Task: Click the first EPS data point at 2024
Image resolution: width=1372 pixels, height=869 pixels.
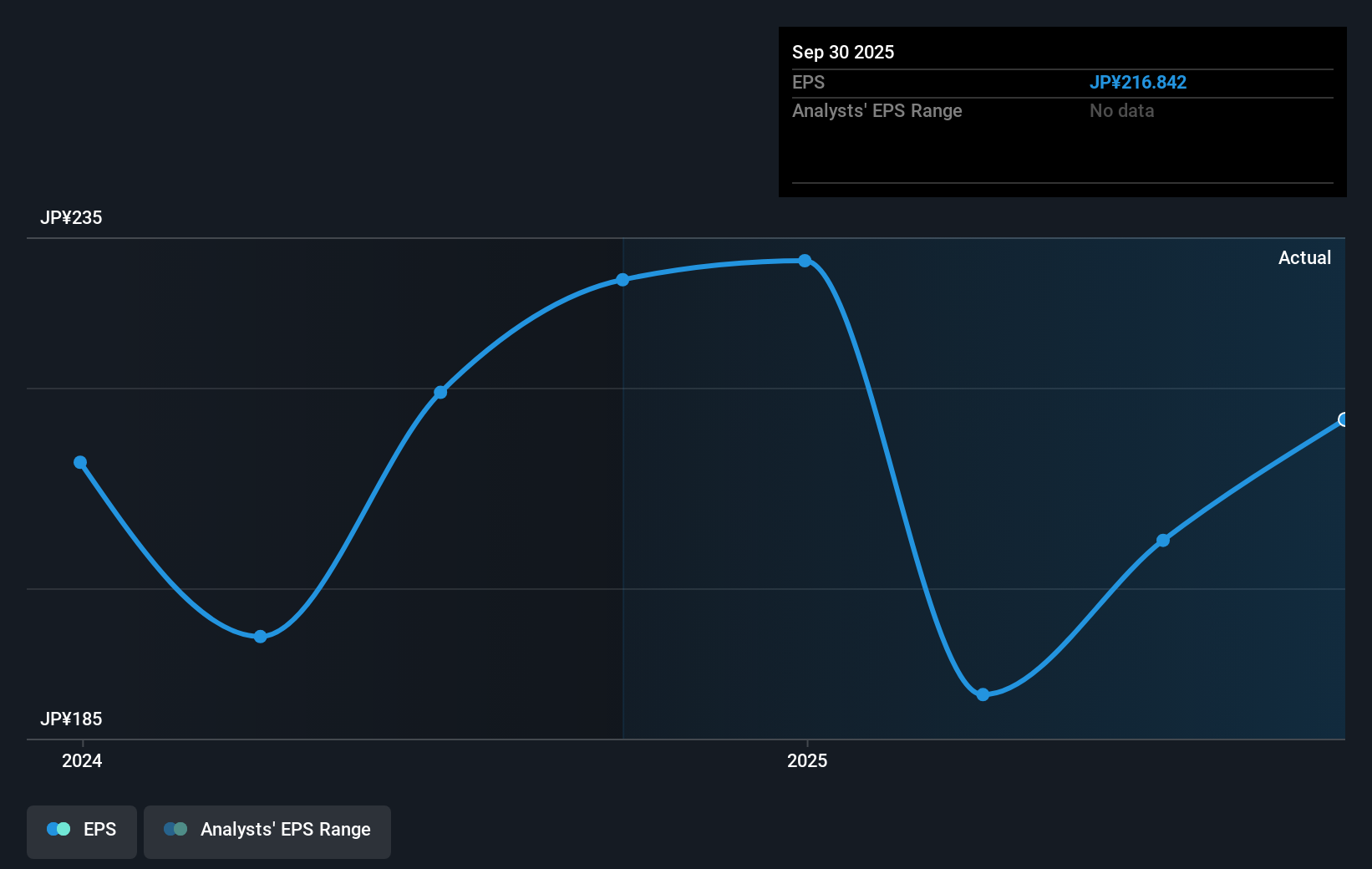Action: pos(80,462)
